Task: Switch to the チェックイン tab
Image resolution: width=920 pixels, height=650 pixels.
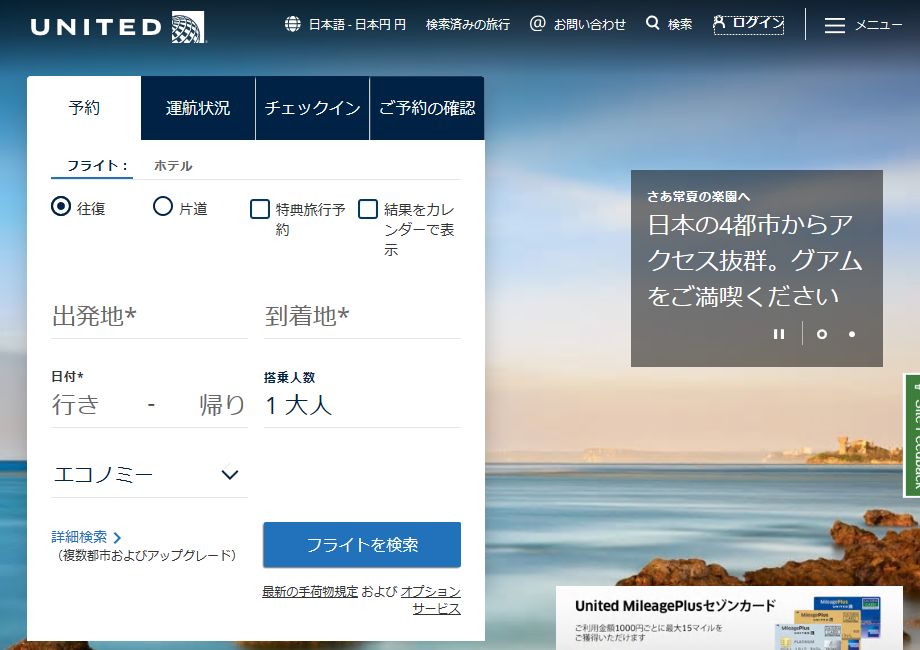Action: pyautogui.click(x=312, y=108)
